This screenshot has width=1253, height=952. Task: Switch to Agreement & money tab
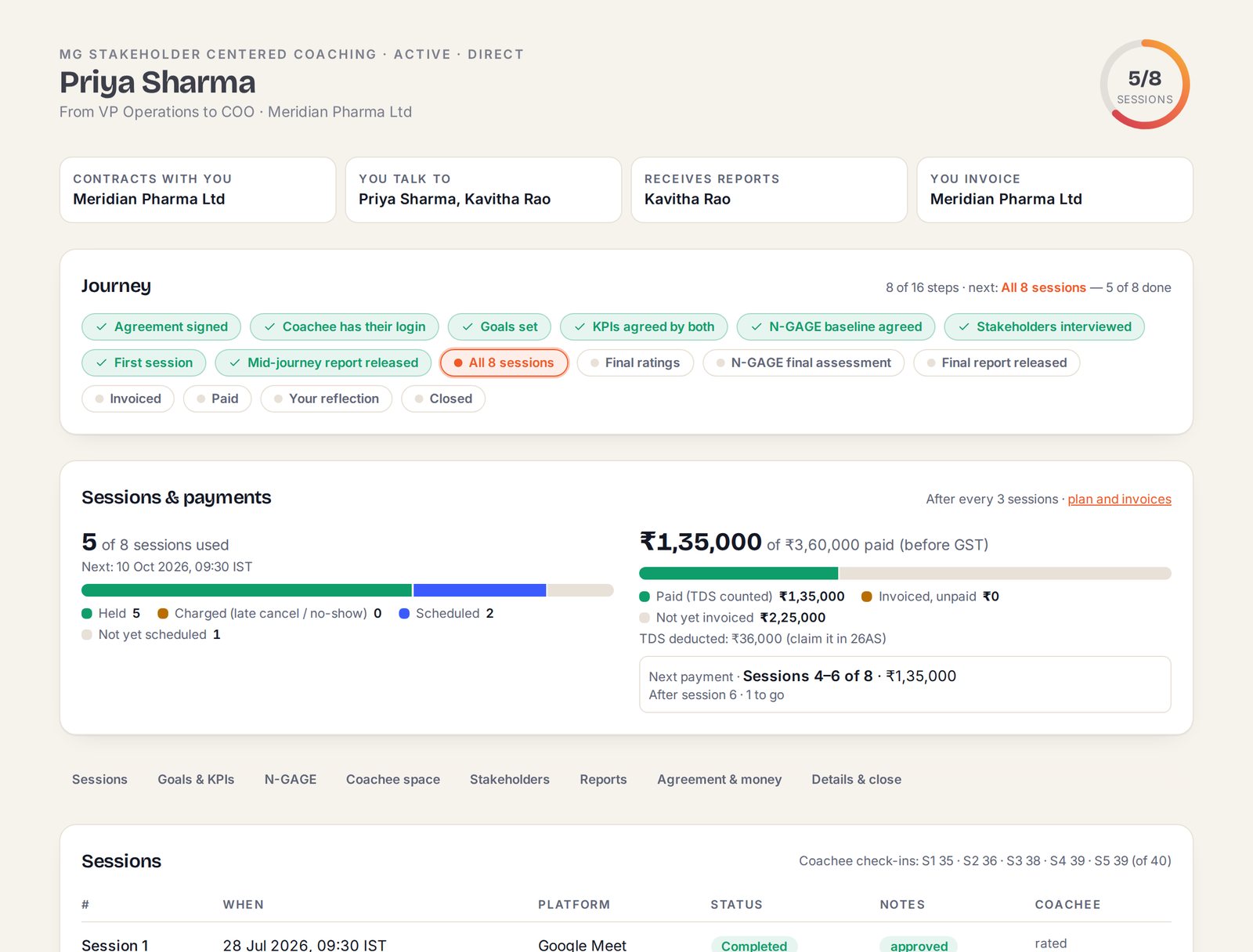(x=719, y=779)
